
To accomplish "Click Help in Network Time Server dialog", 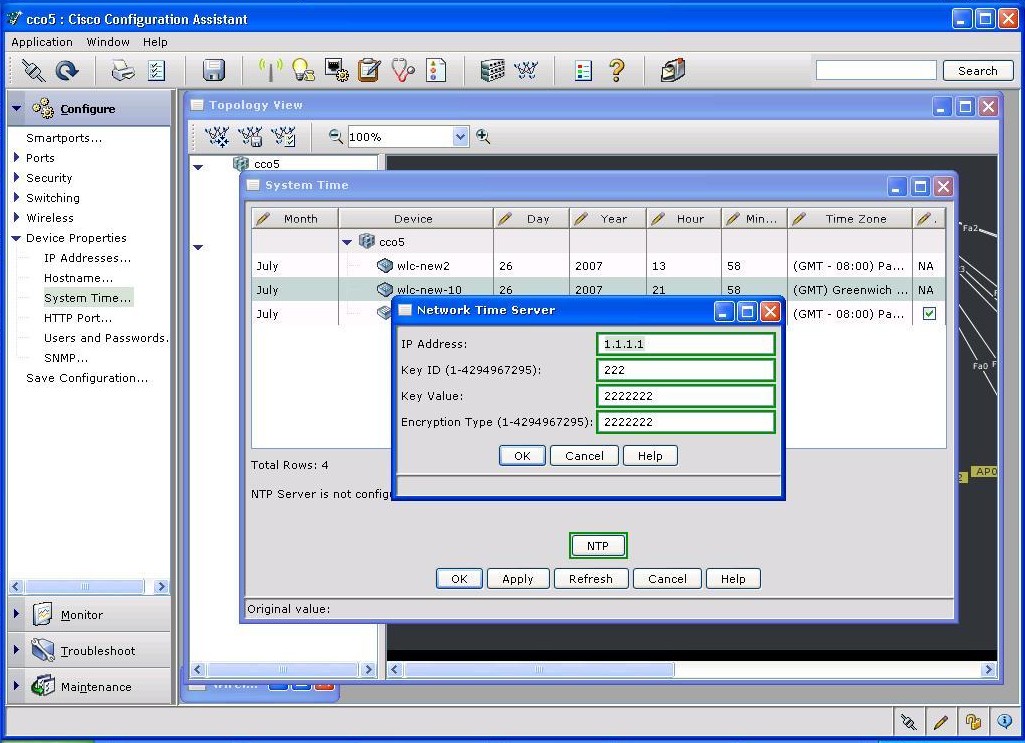I will point(650,455).
